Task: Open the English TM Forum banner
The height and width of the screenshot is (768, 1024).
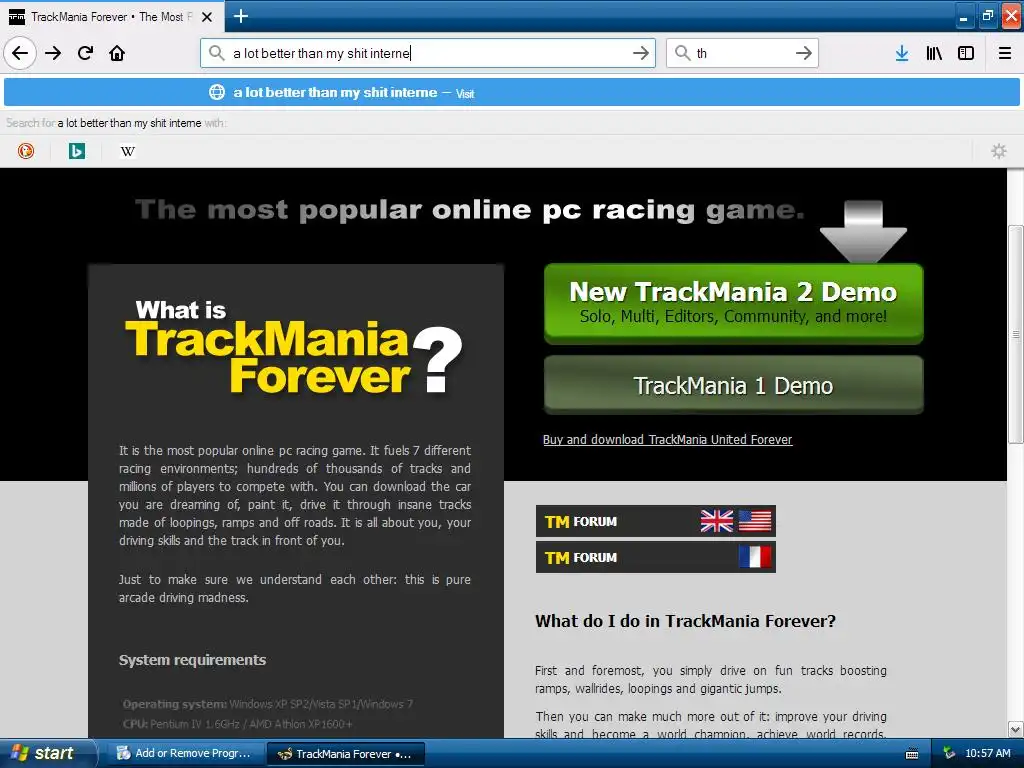Action: pos(656,521)
